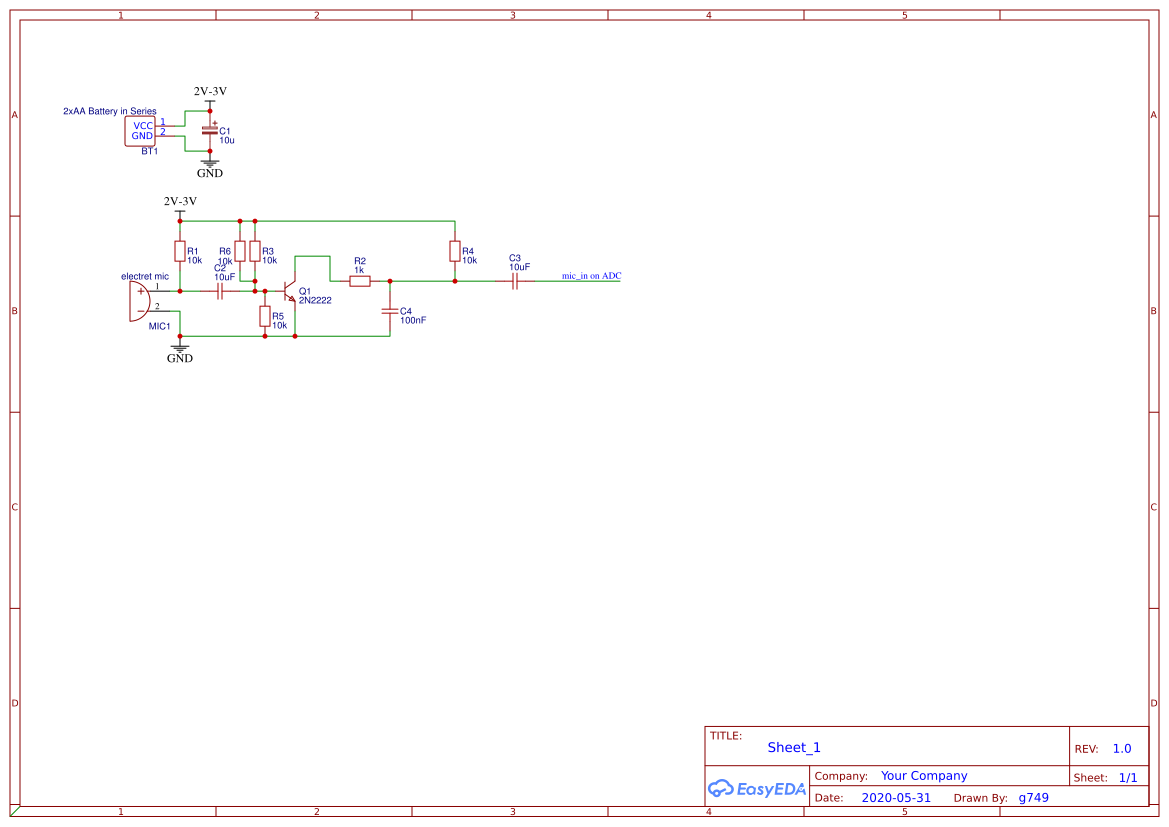Select the "2xAA Battery in Series" label
The height and width of the screenshot is (827, 1169).
point(110,111)
